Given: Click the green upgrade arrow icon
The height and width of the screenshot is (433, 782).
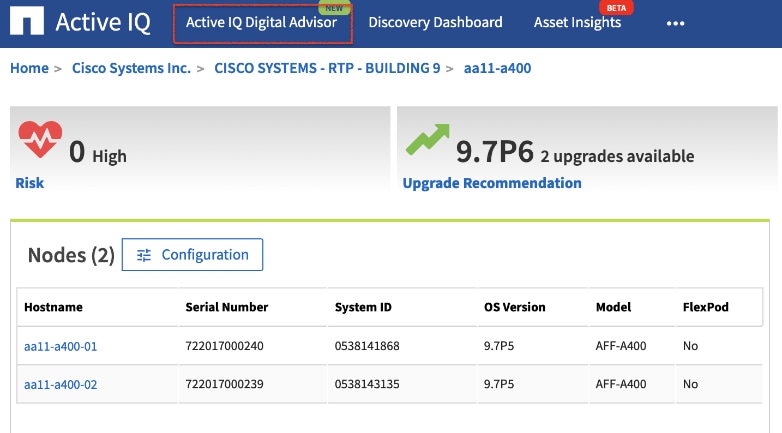Looking at the screenshot, I should point(428,139).
